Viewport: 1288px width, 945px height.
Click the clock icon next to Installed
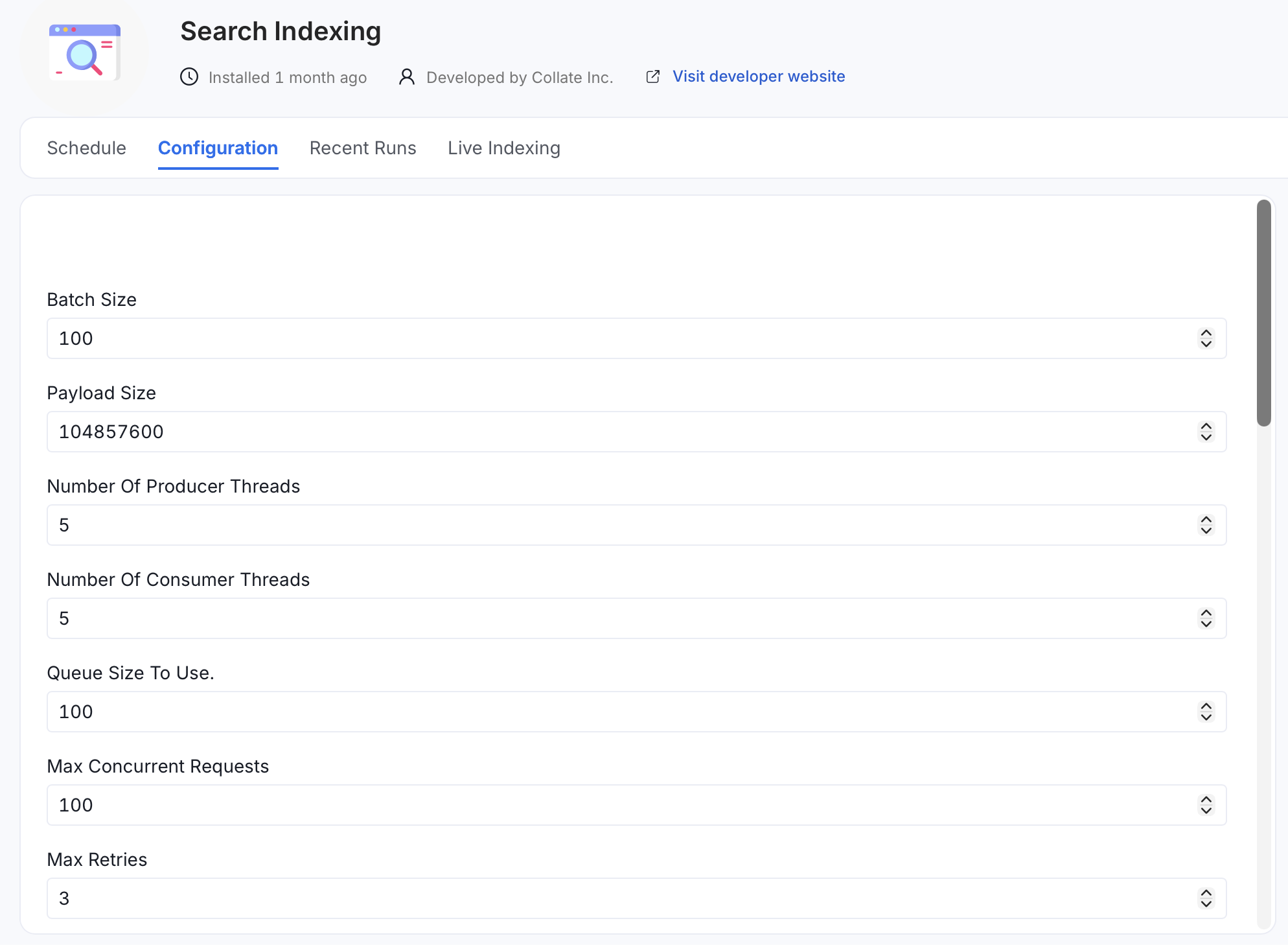coord(189,77)
